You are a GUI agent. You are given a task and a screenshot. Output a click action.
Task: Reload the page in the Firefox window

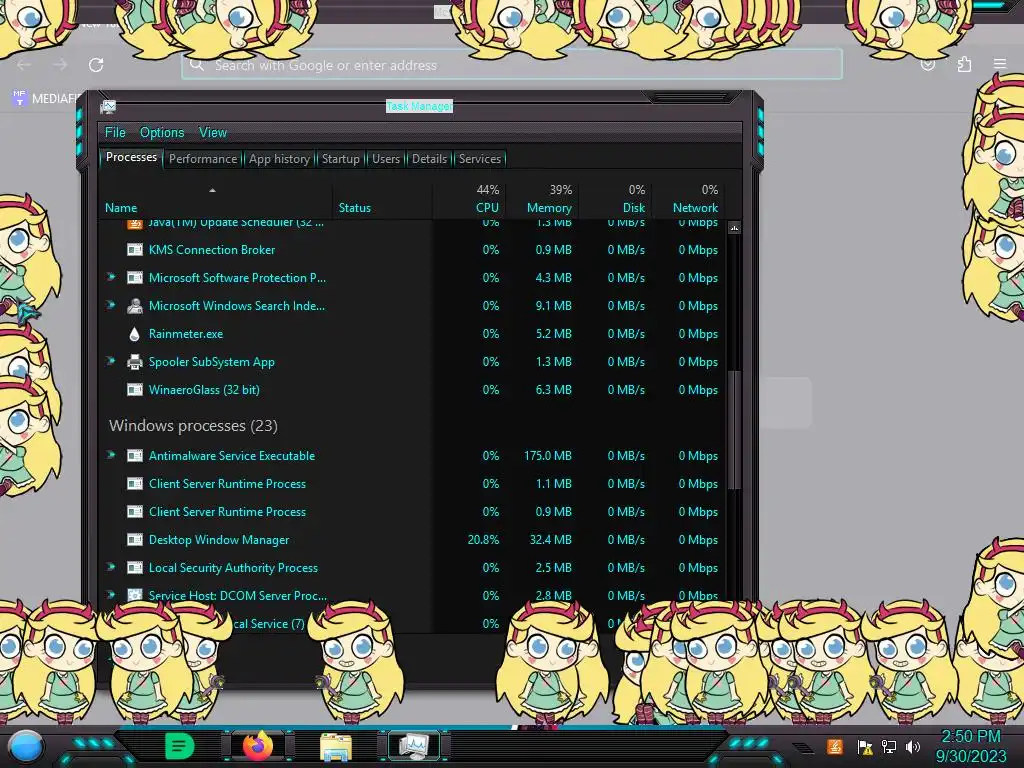click(x=96, y=65)
